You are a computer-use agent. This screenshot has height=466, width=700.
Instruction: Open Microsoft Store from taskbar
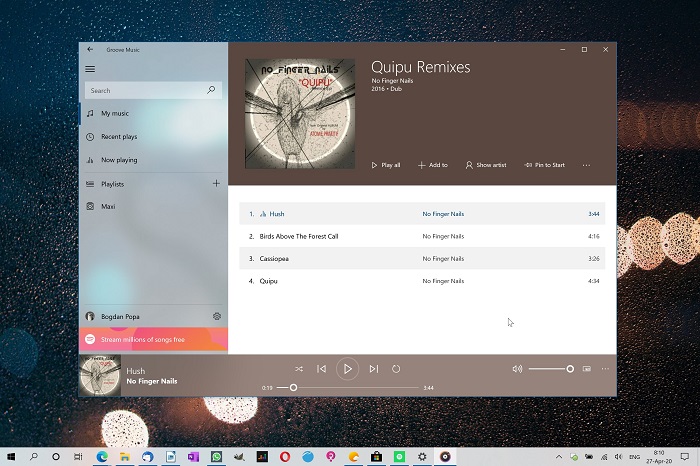[x=376, y=457]
